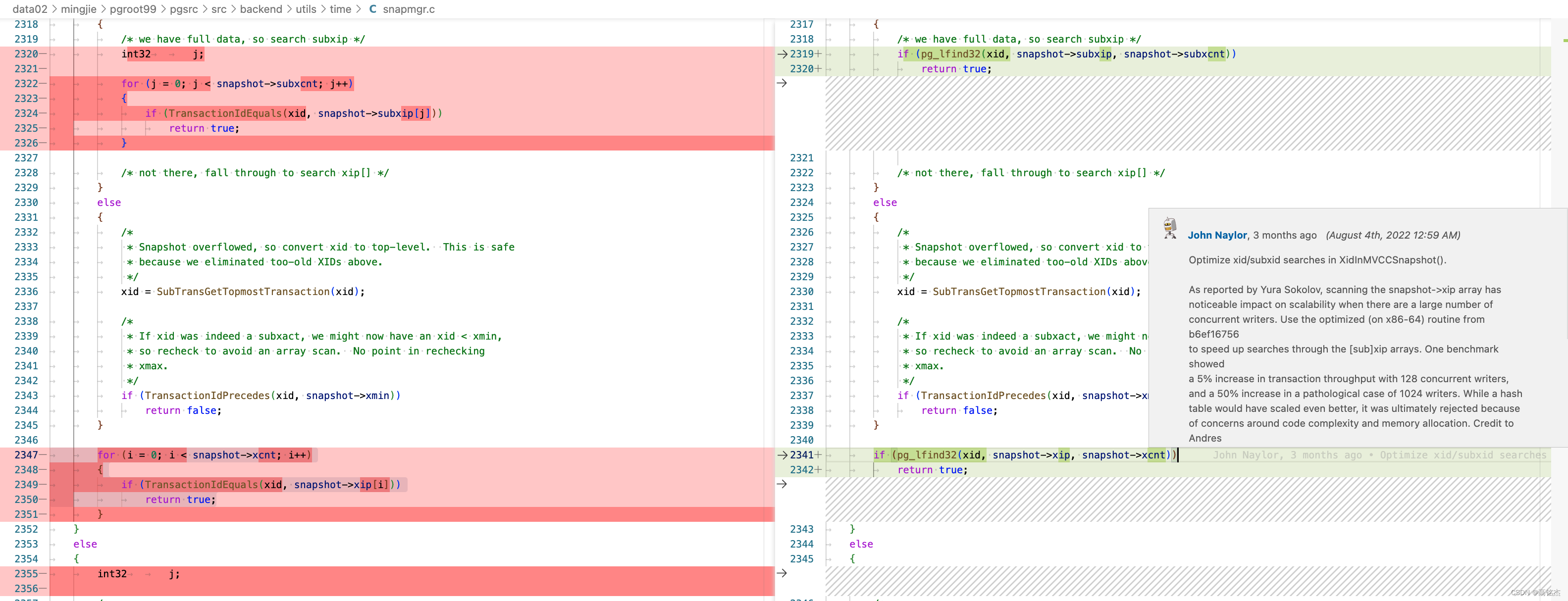This screenshot has height=601, width=1568.
Task: Open the data02 breadcrumb segment
Action: [x=30, y=9]
